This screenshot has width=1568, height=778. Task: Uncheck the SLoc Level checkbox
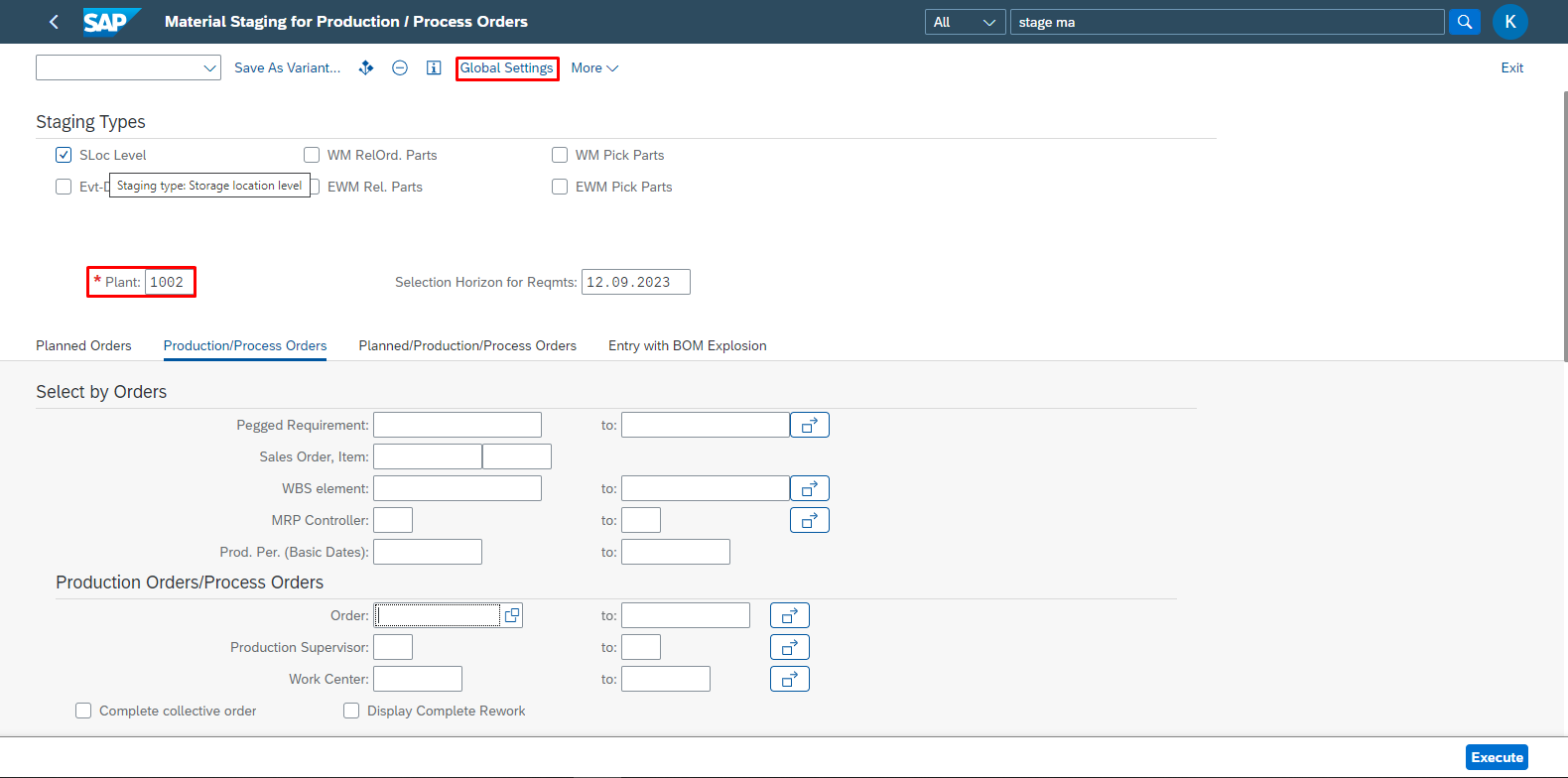(x=64, y=155)
